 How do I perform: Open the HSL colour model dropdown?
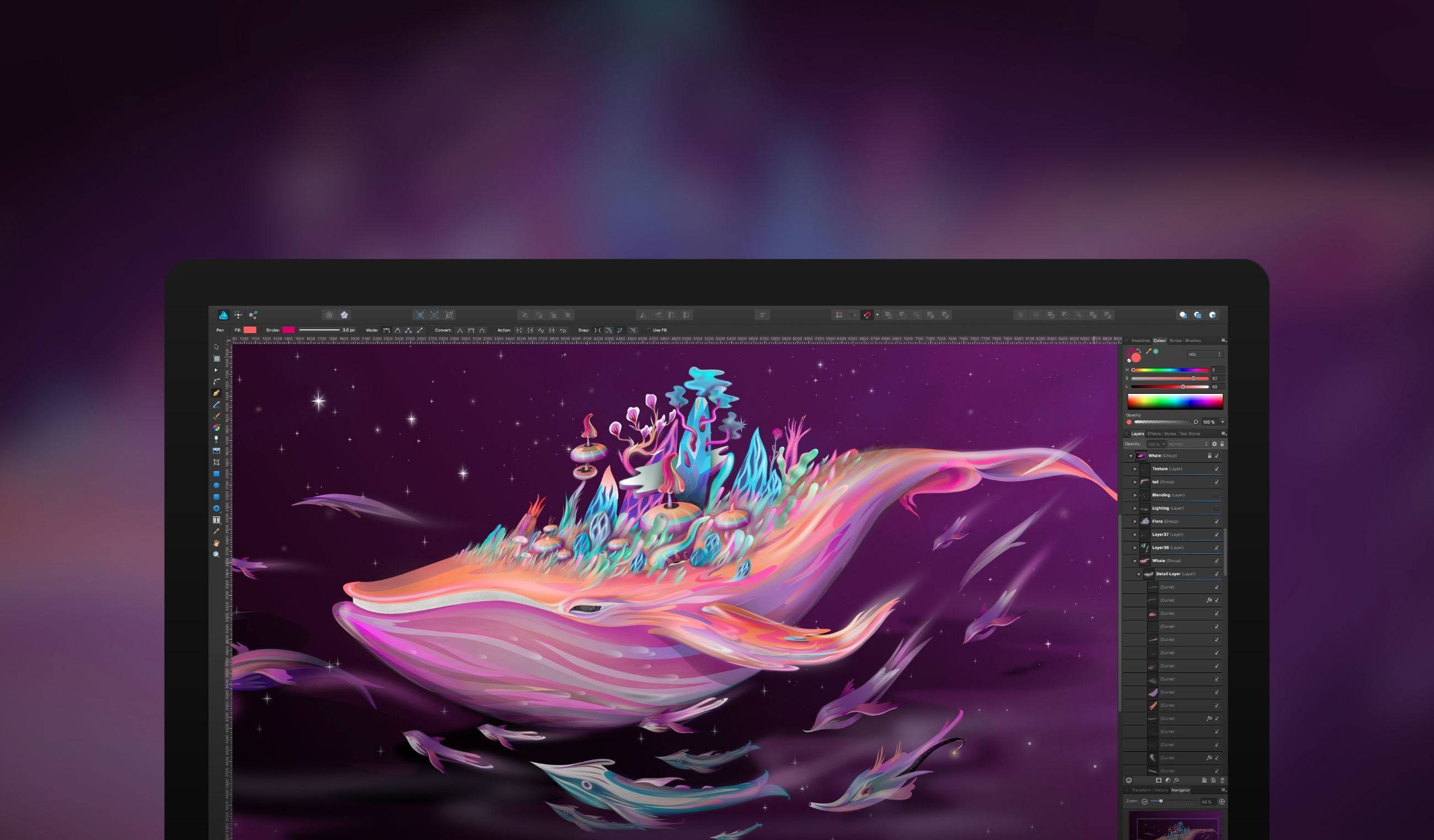coord(1203,355)
